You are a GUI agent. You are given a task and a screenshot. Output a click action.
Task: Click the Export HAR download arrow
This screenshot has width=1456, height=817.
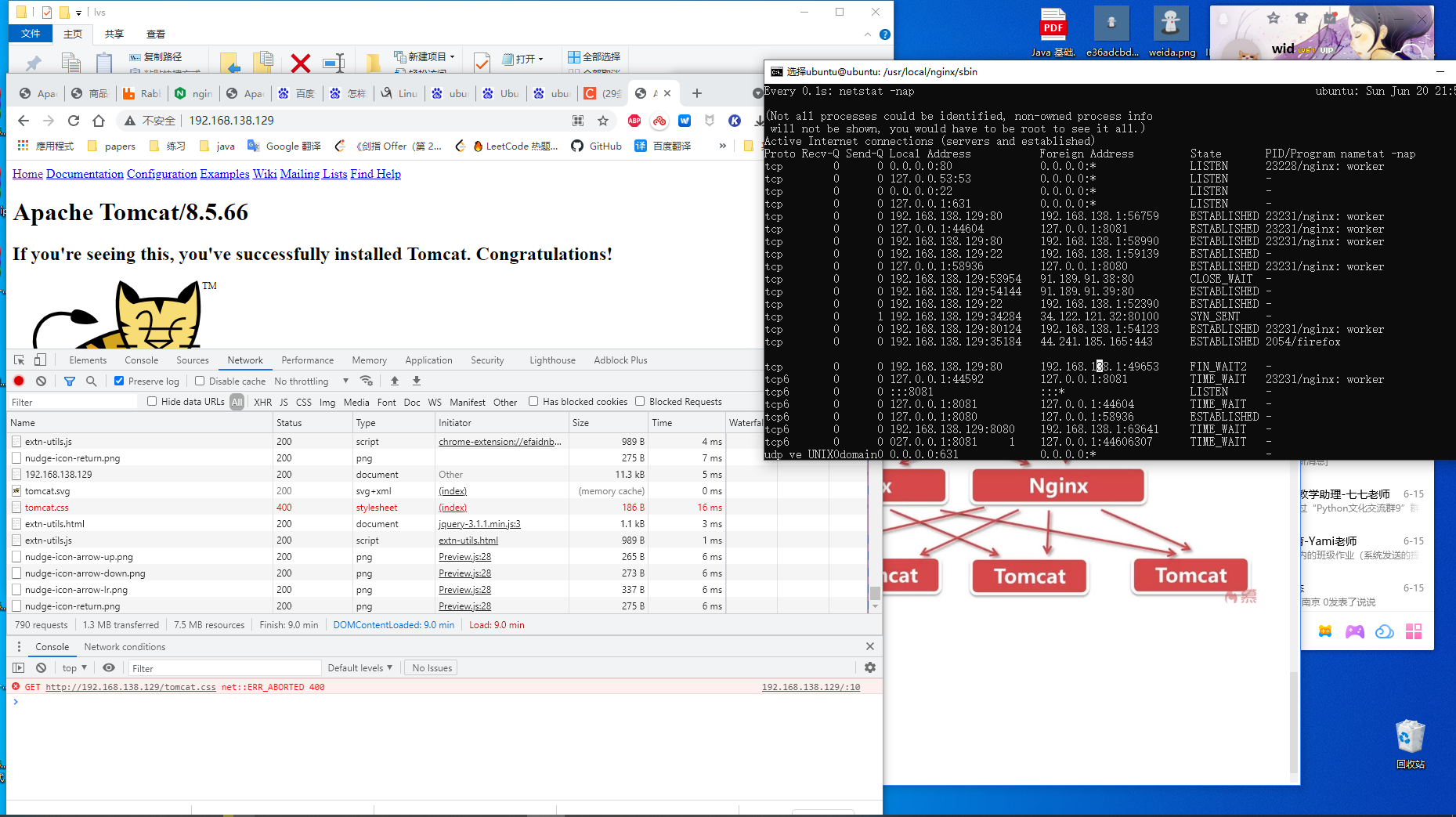(417, 381)
